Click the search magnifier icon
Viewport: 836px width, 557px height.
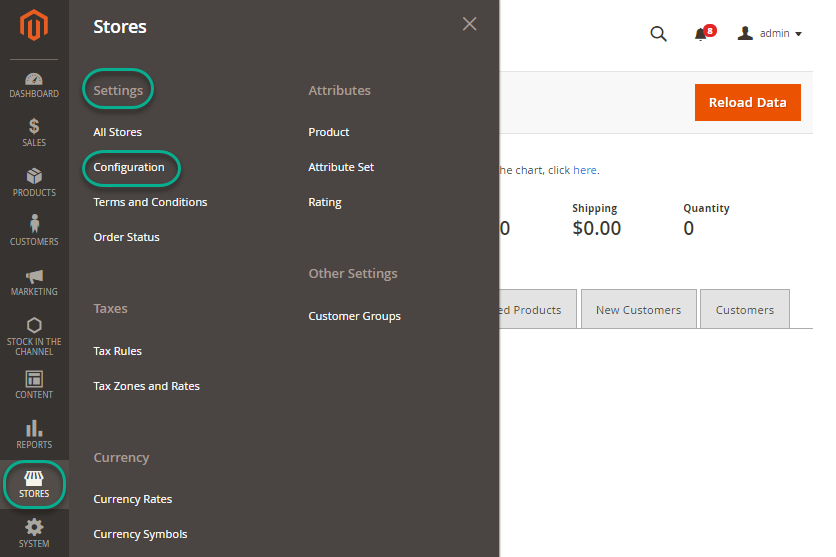[658, 34]
